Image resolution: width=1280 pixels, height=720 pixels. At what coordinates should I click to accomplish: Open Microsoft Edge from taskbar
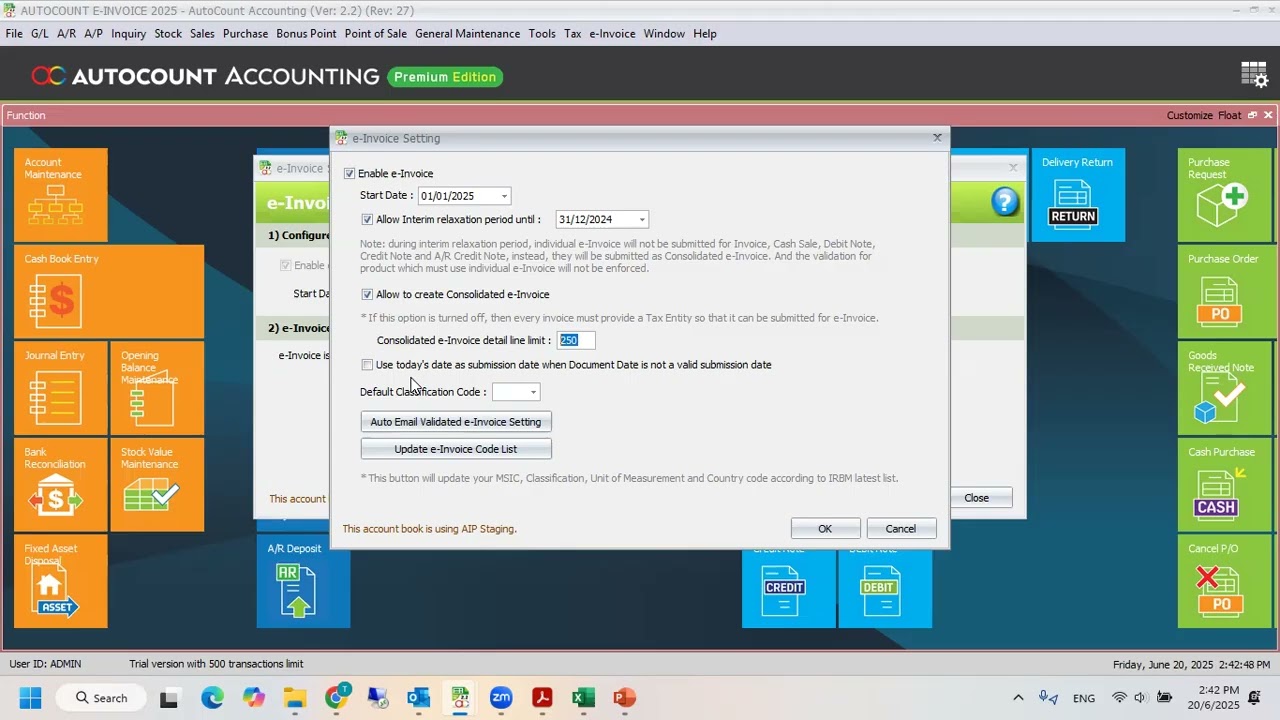click(212, 698)
